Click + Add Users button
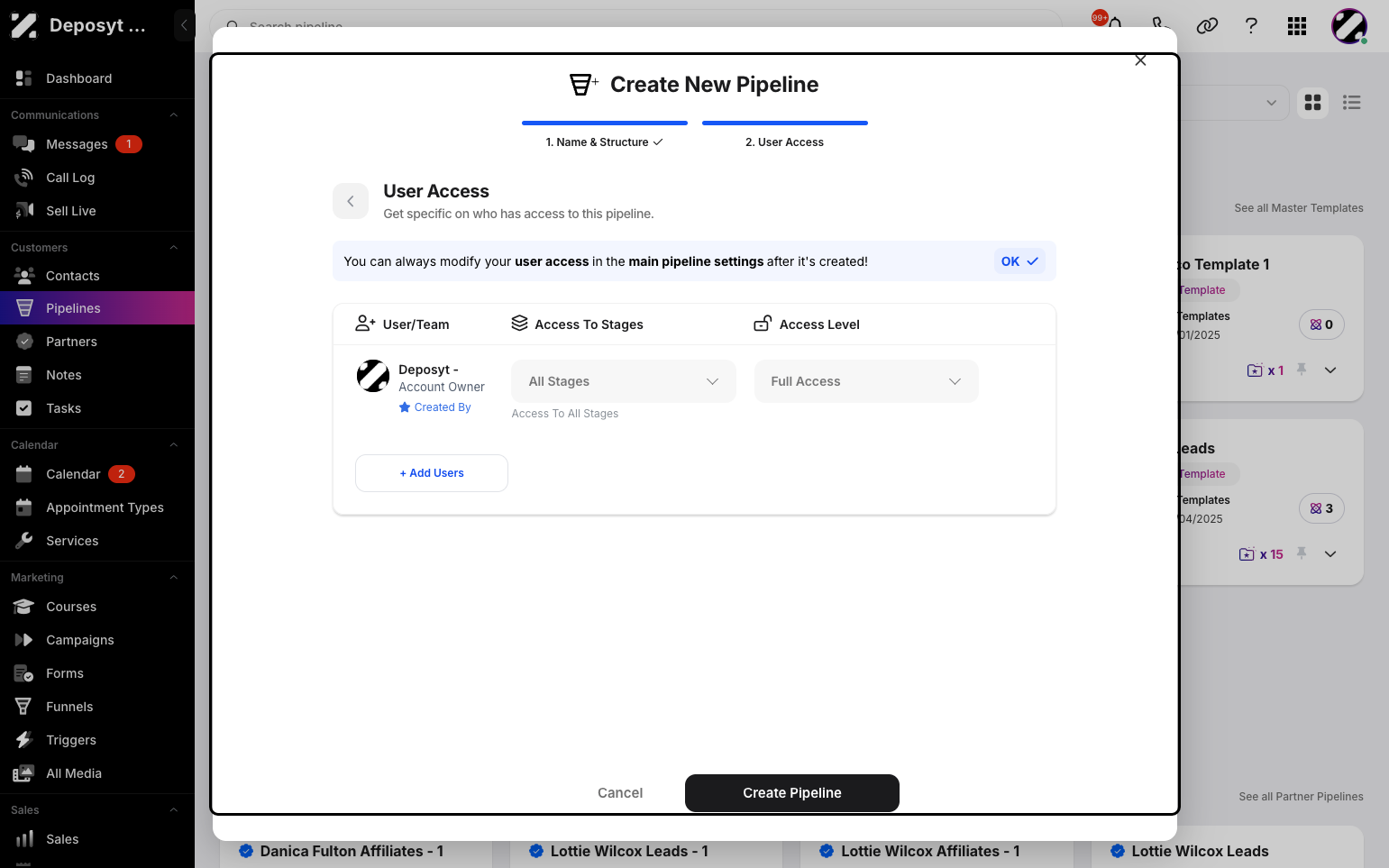 [x=432, y=473]
